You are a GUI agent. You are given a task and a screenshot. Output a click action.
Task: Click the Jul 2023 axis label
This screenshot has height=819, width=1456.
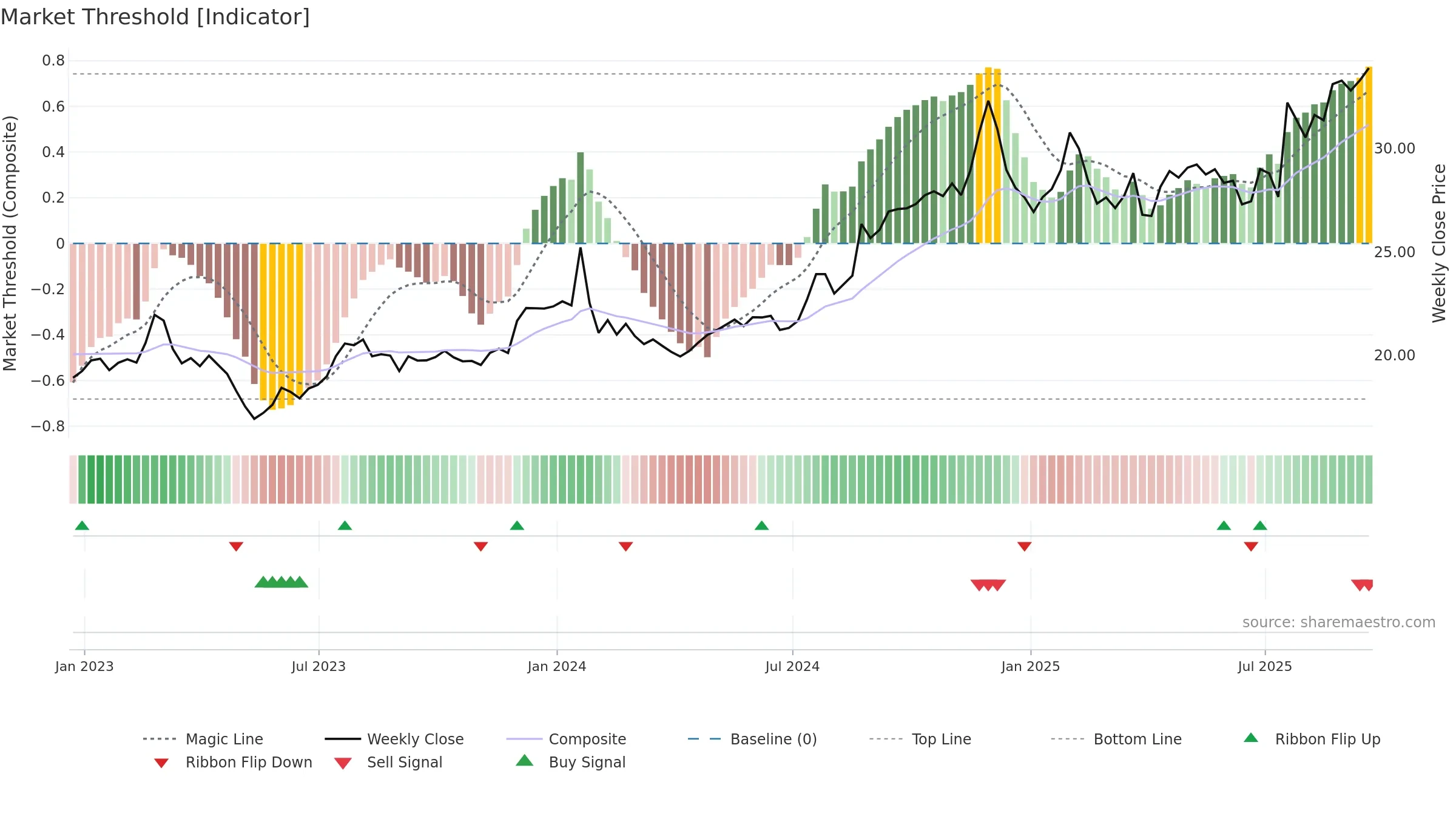(318, 666)
